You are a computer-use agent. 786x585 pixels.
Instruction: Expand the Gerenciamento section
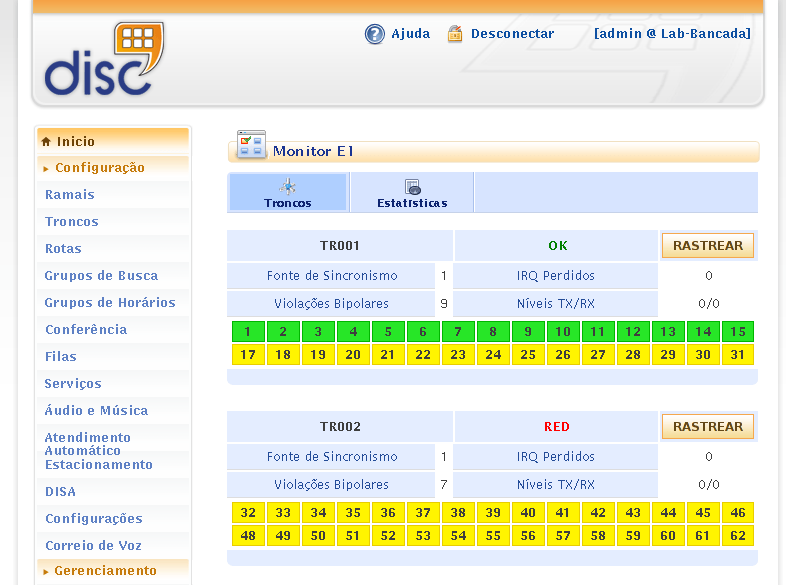pyautogui.click(x=105, y=571)
